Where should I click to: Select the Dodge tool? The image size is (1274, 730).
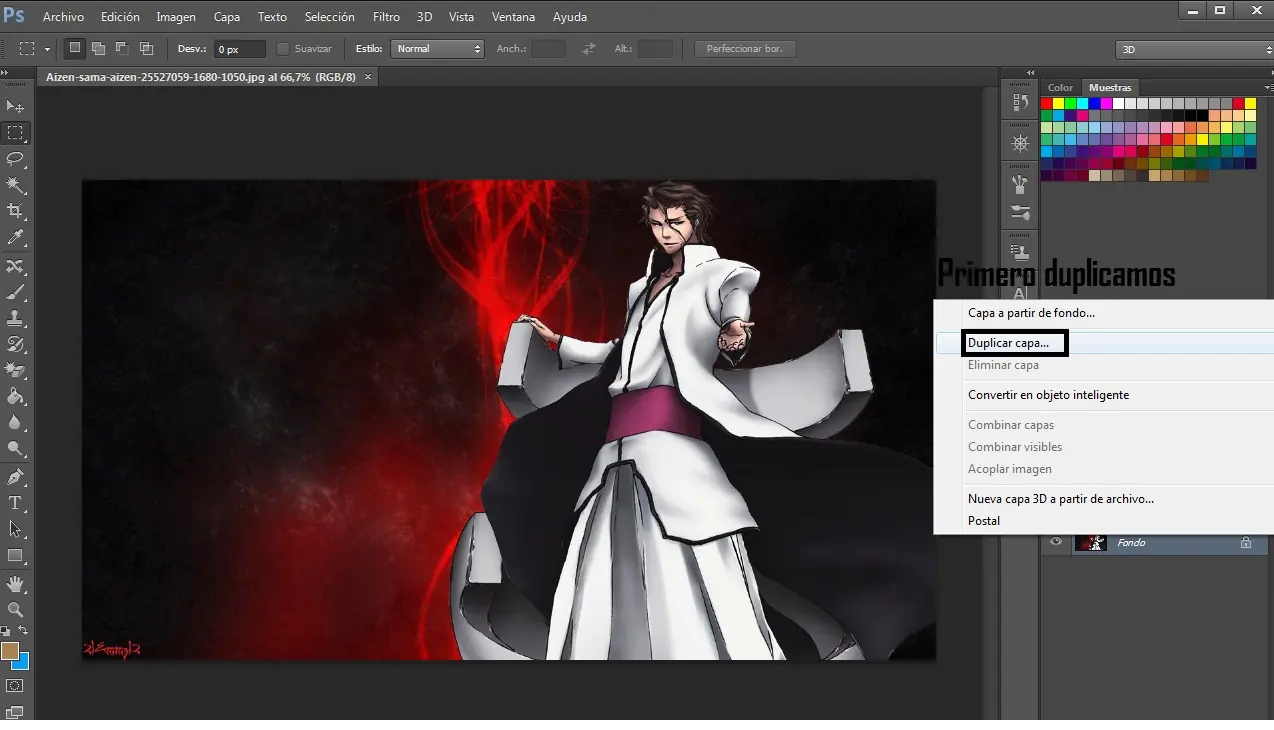pyautogui.click(x=15, y=449)
